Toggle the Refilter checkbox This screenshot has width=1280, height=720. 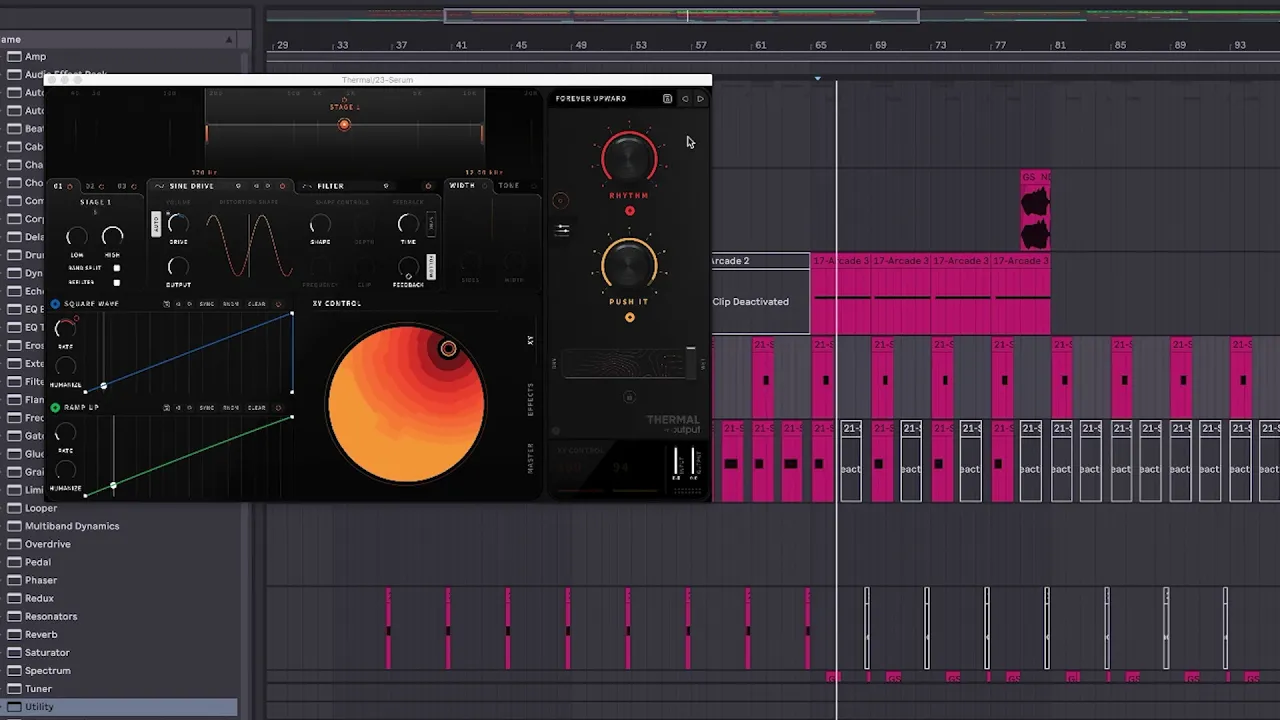click(x=116, y=283)
